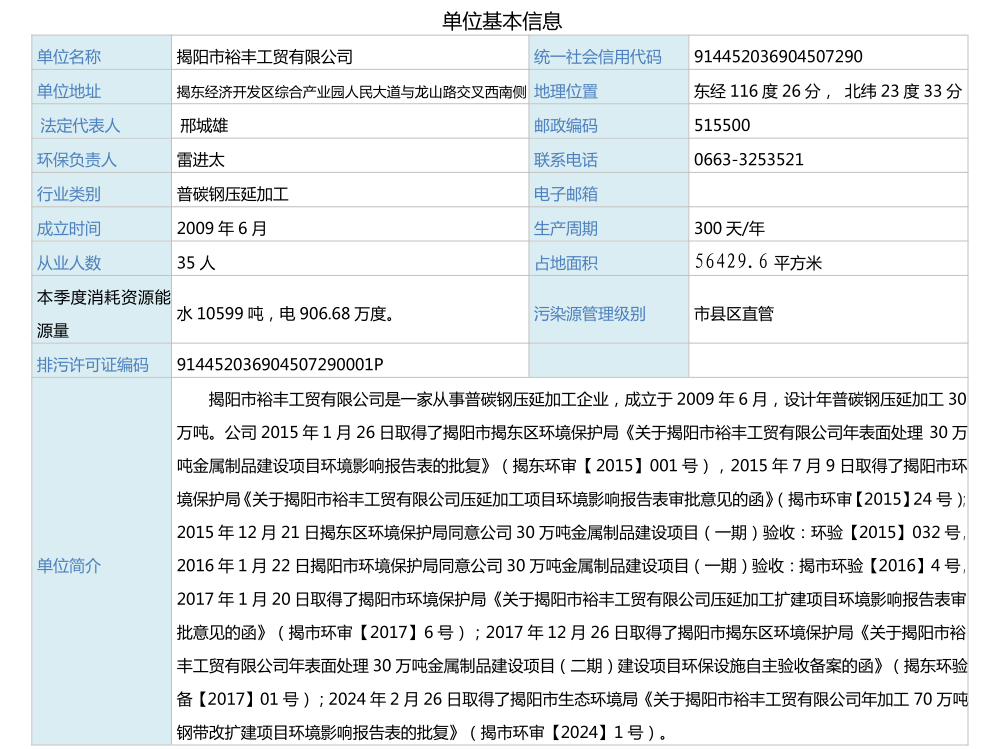Select the 占地面积 label
Screen dimensions: 1000x749
[x=566, y=263]
